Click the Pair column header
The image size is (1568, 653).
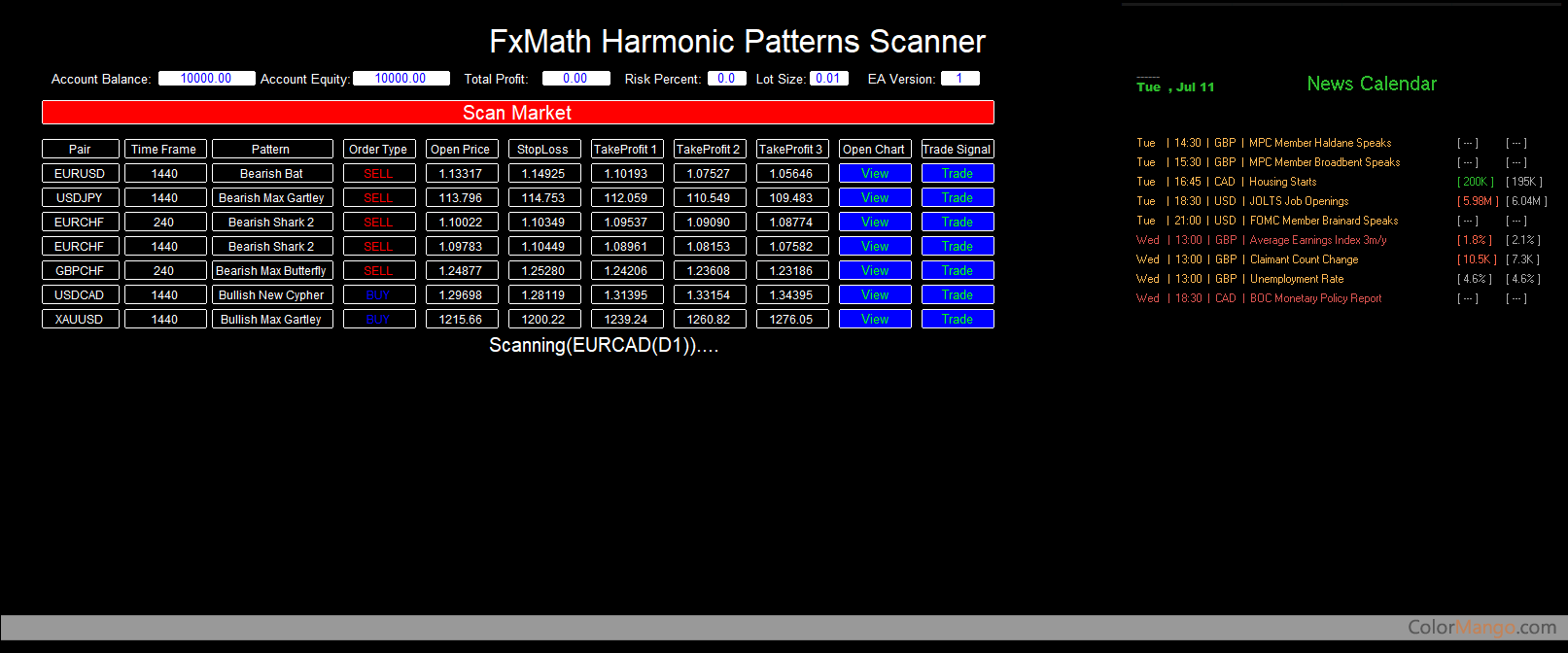coord(80,149)
